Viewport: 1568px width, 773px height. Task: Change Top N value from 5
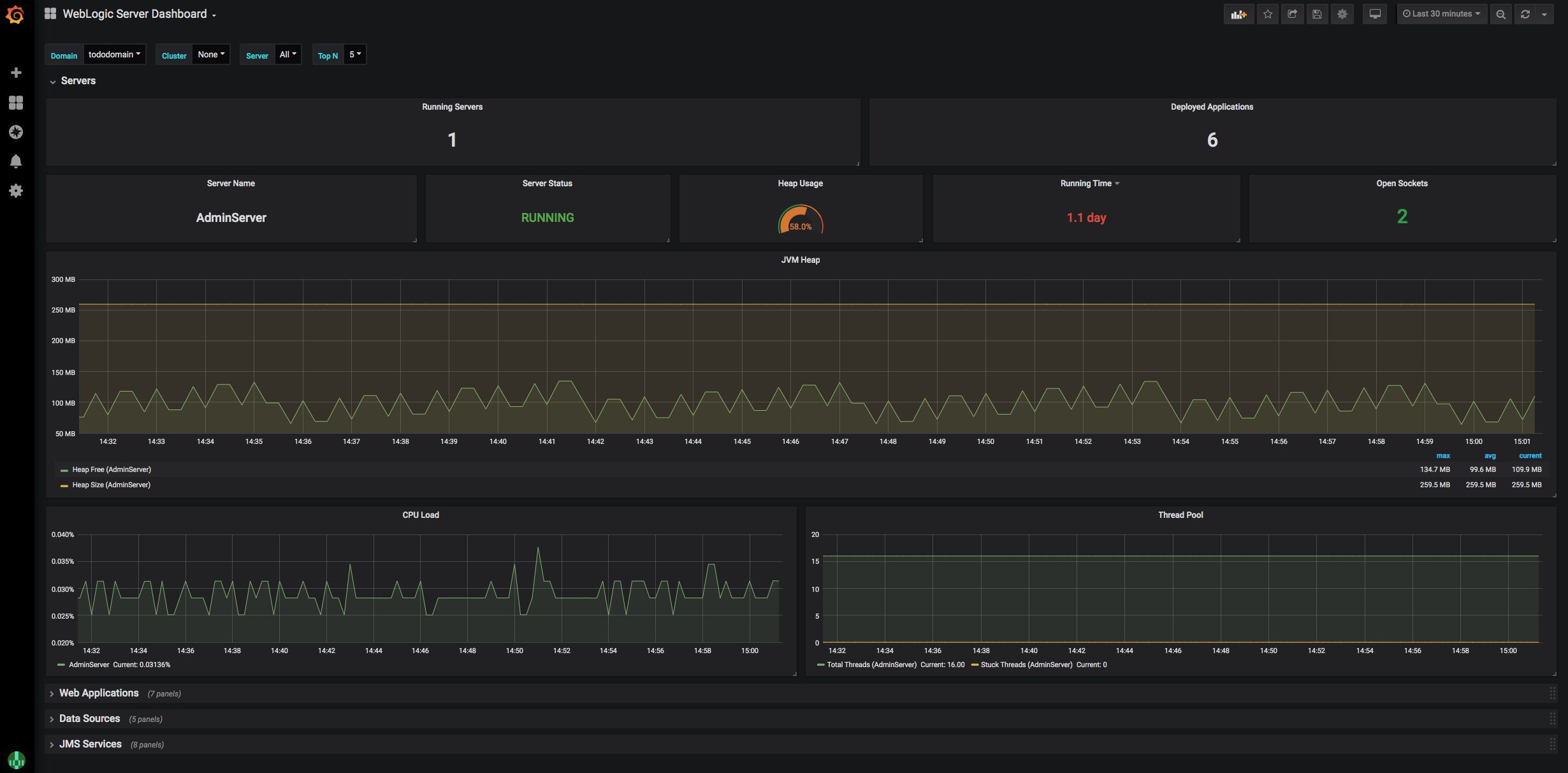coord(355,54)
